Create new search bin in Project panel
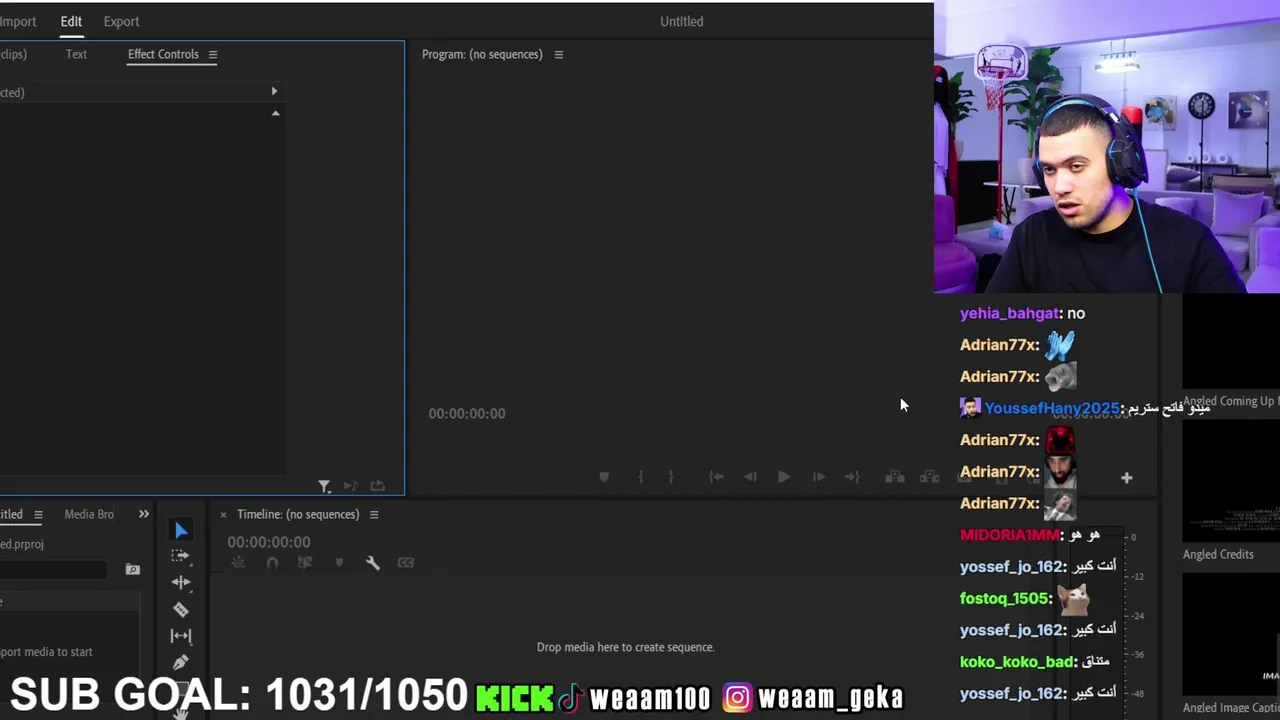The image size is (1280, 720). [x=132, y=569]
